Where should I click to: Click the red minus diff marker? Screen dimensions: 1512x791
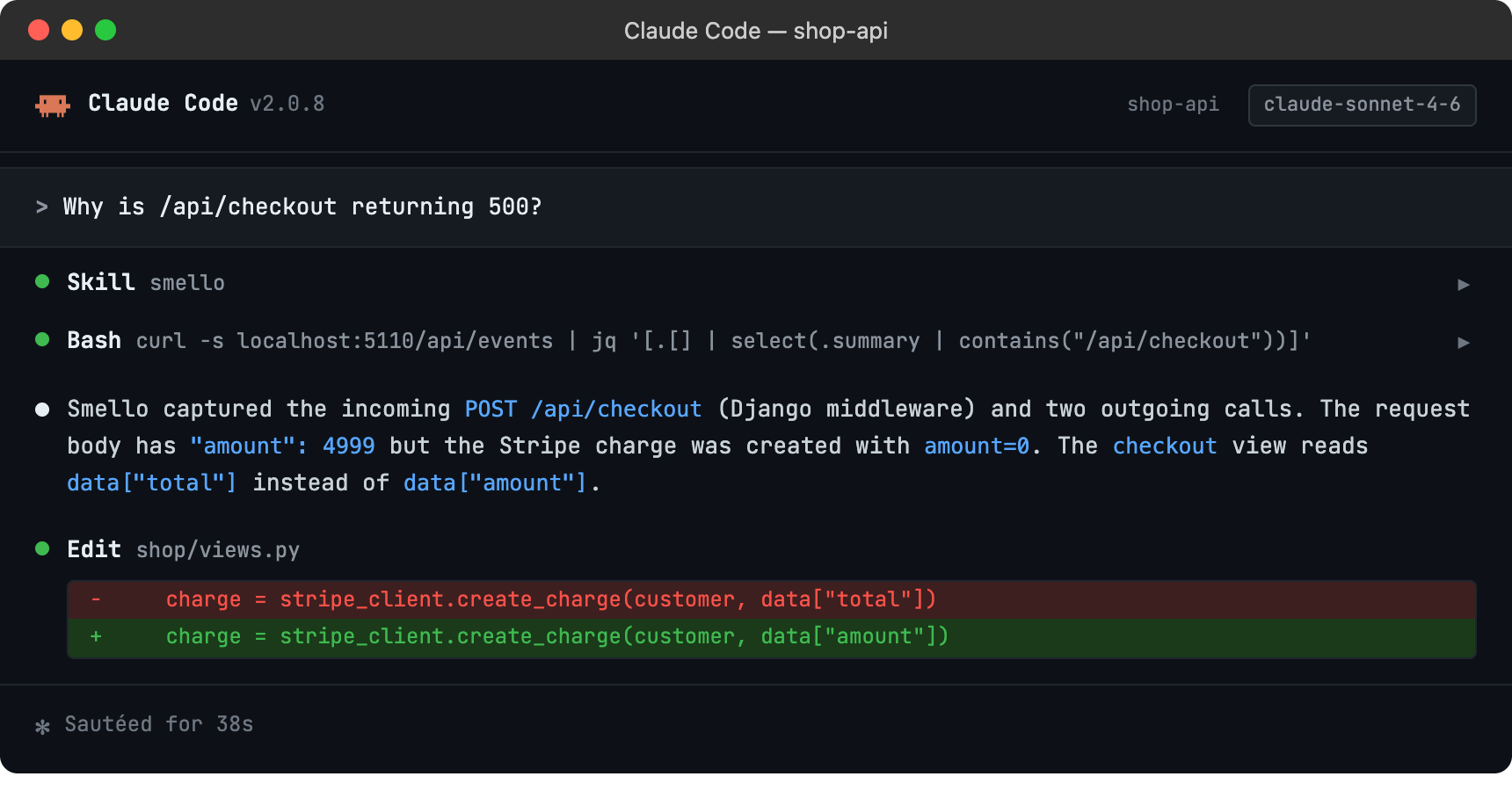pos(96,599)
